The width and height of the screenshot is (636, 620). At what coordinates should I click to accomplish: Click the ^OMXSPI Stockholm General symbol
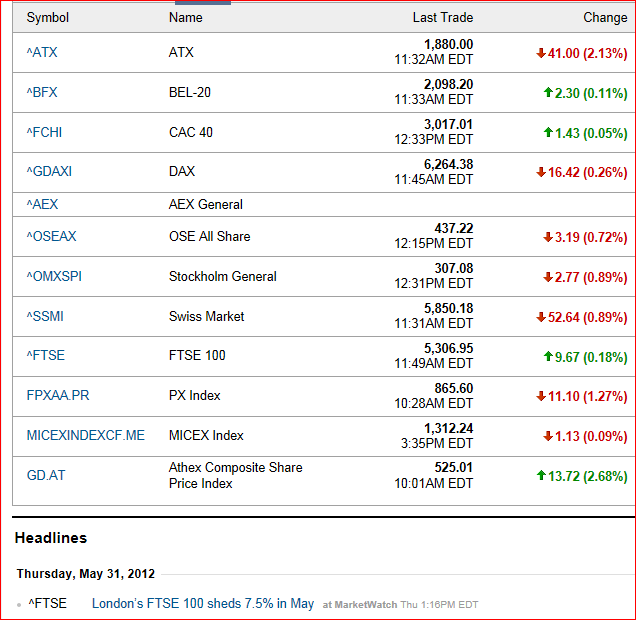click(54, 276)
